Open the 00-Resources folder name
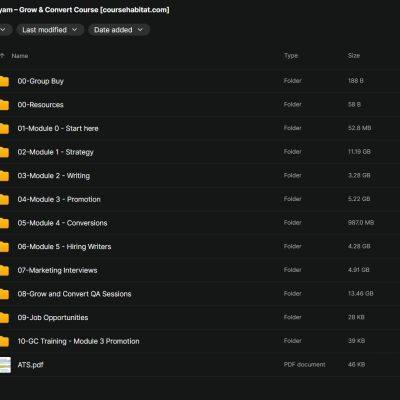 pos(40,105)
